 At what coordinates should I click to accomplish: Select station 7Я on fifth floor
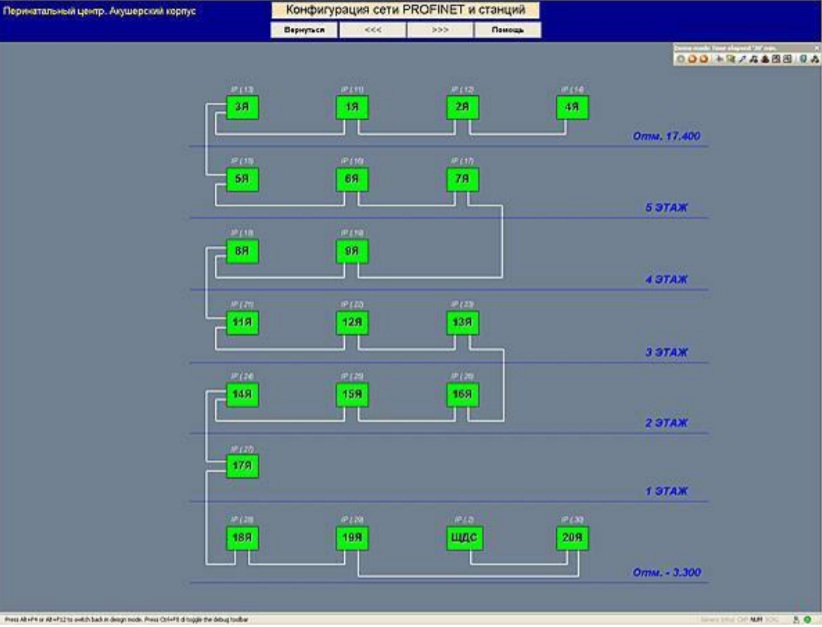(x=462, y=180)
